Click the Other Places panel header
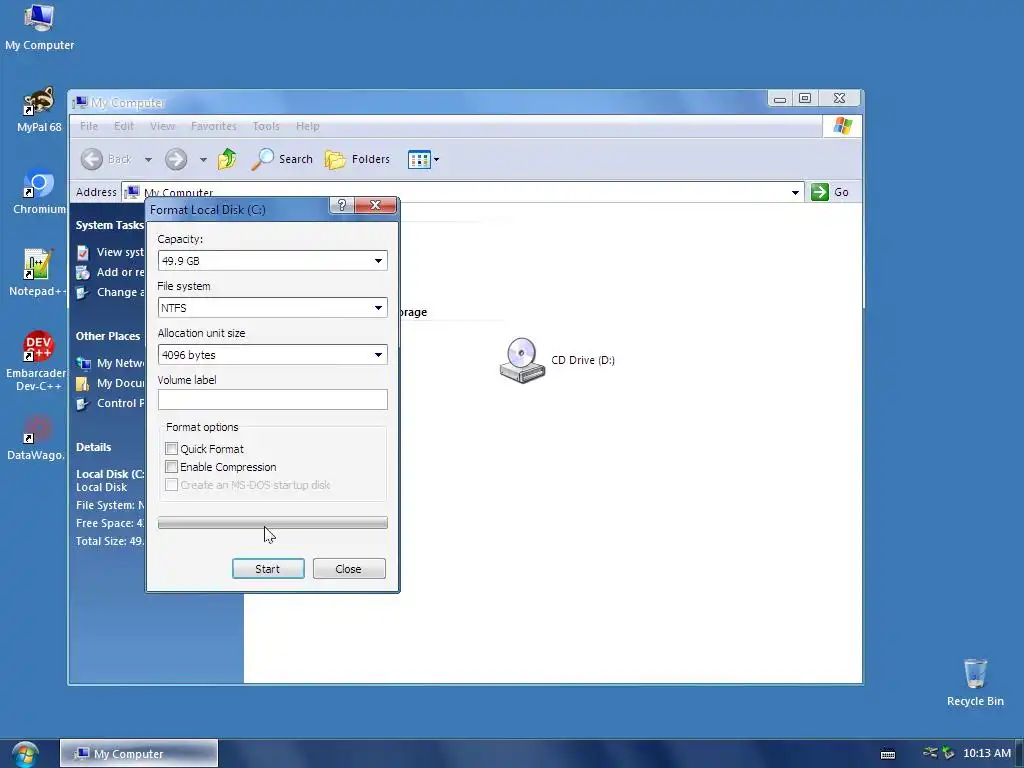This screenshot has height=768, width=1024. click(x=108, y=336)
